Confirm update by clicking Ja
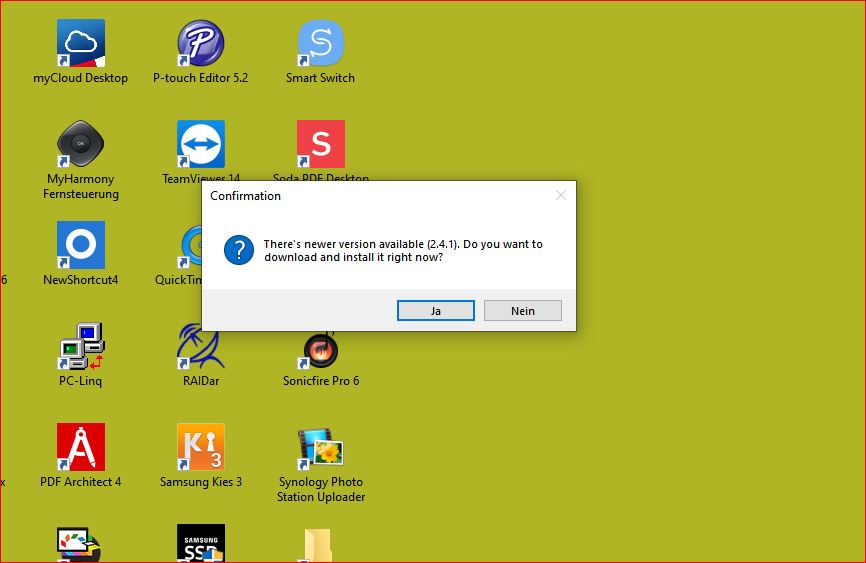 click(436, 311)
